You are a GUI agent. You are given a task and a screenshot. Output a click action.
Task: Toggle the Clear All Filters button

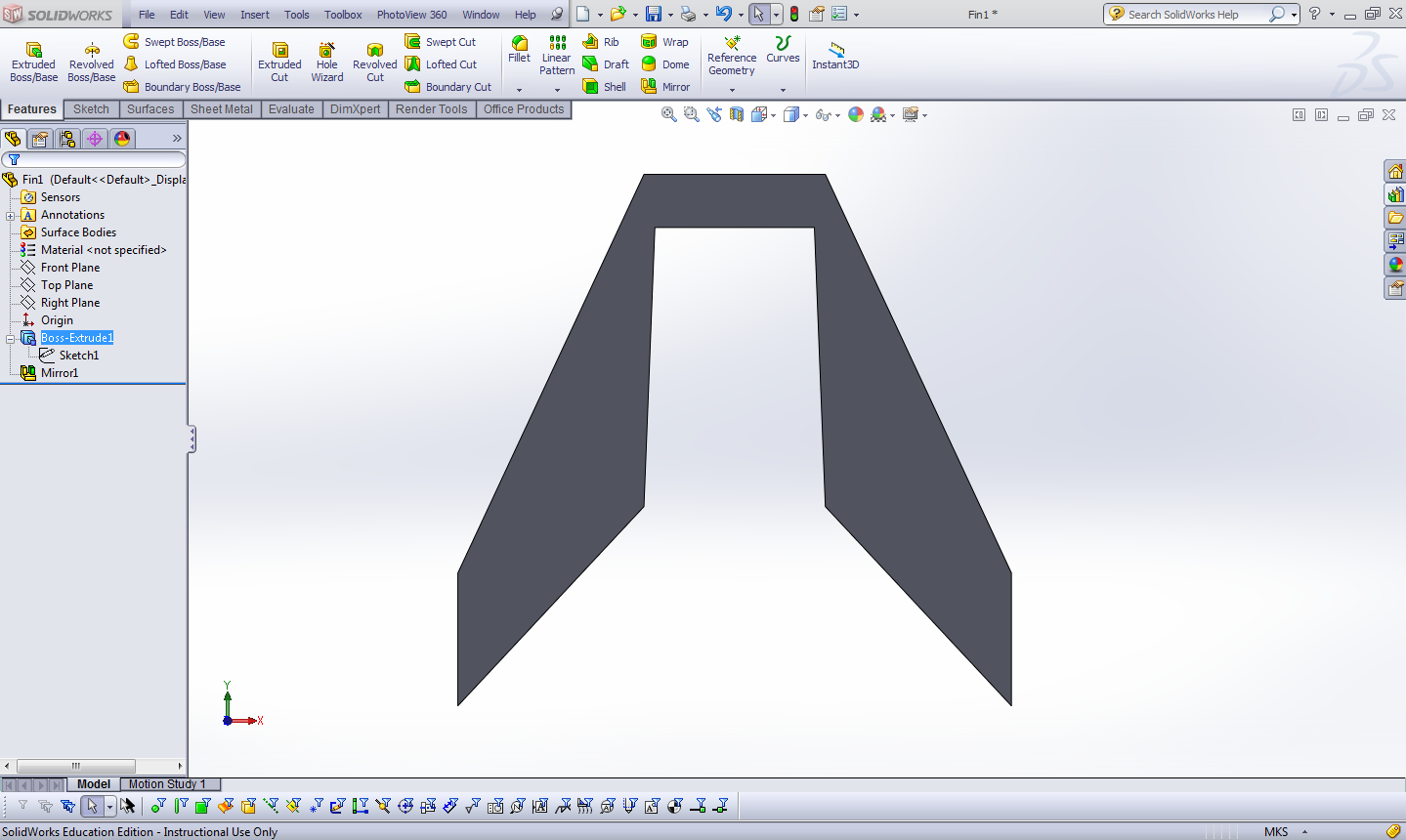point(45,806)
